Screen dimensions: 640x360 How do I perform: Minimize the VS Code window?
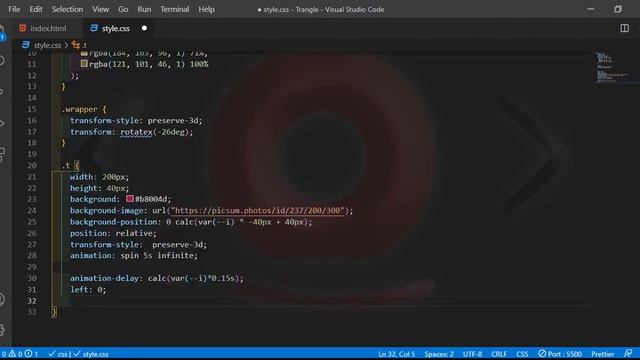(590, 9)
